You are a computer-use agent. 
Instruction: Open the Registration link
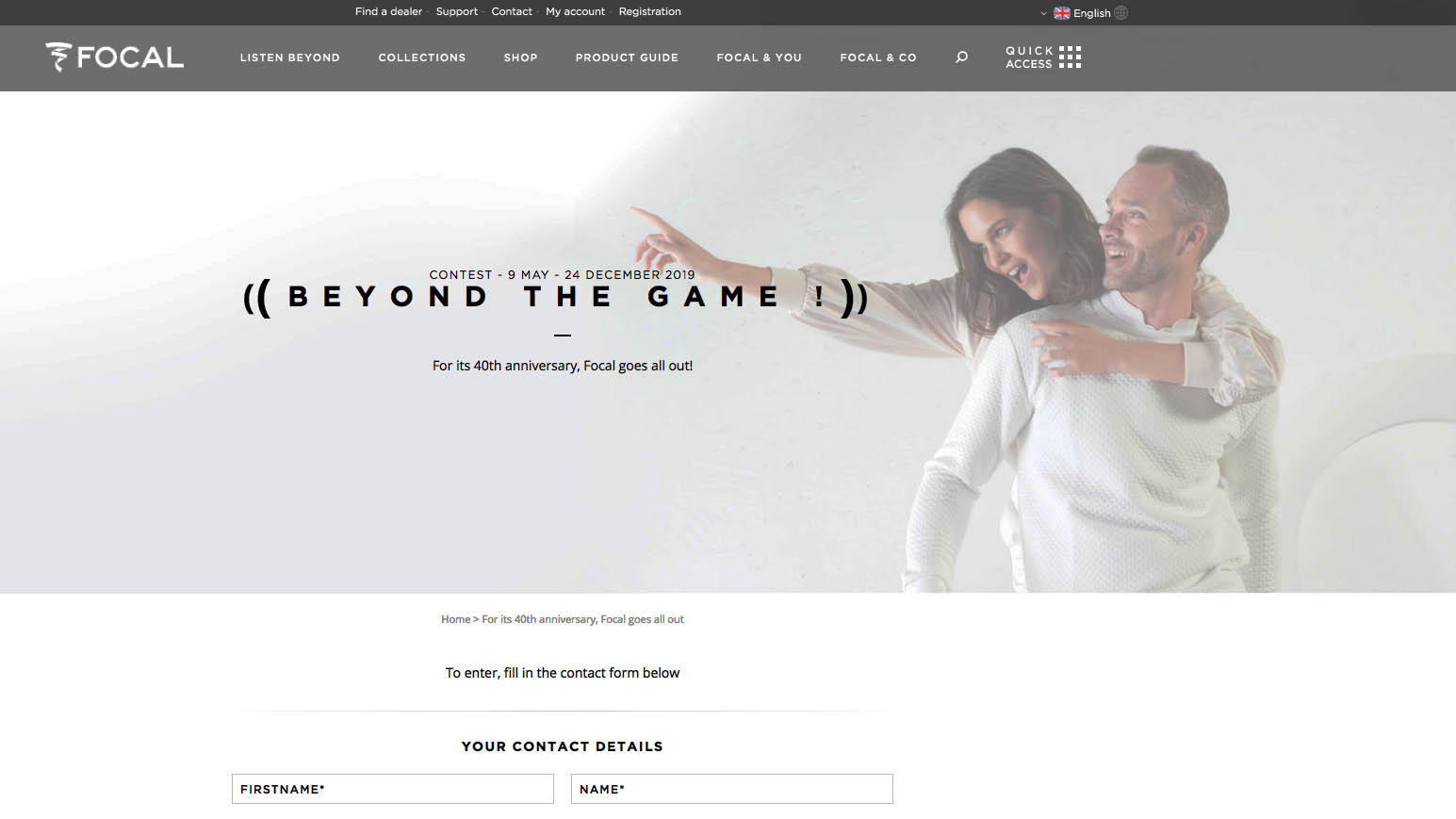click(649, 11)
